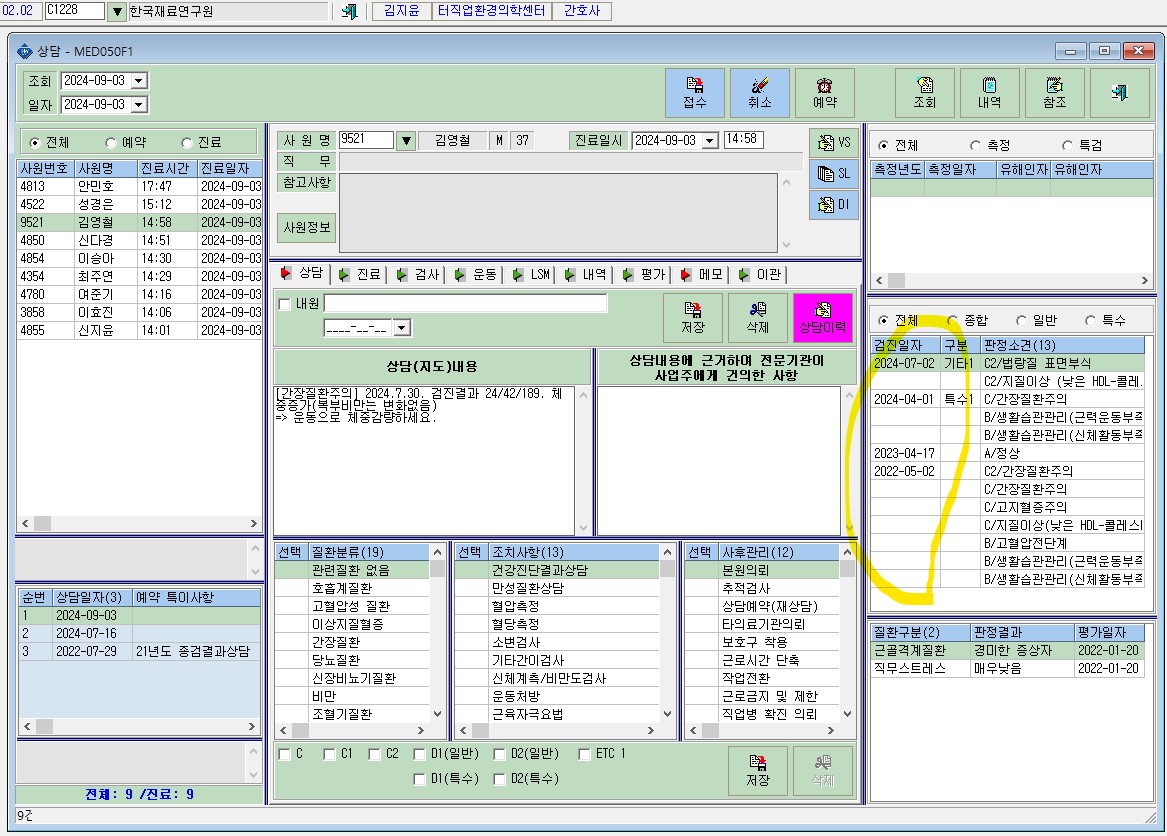The image size is (1167, 836).
Task: Switch to the 메모 tab
Action: coord(701,275)
